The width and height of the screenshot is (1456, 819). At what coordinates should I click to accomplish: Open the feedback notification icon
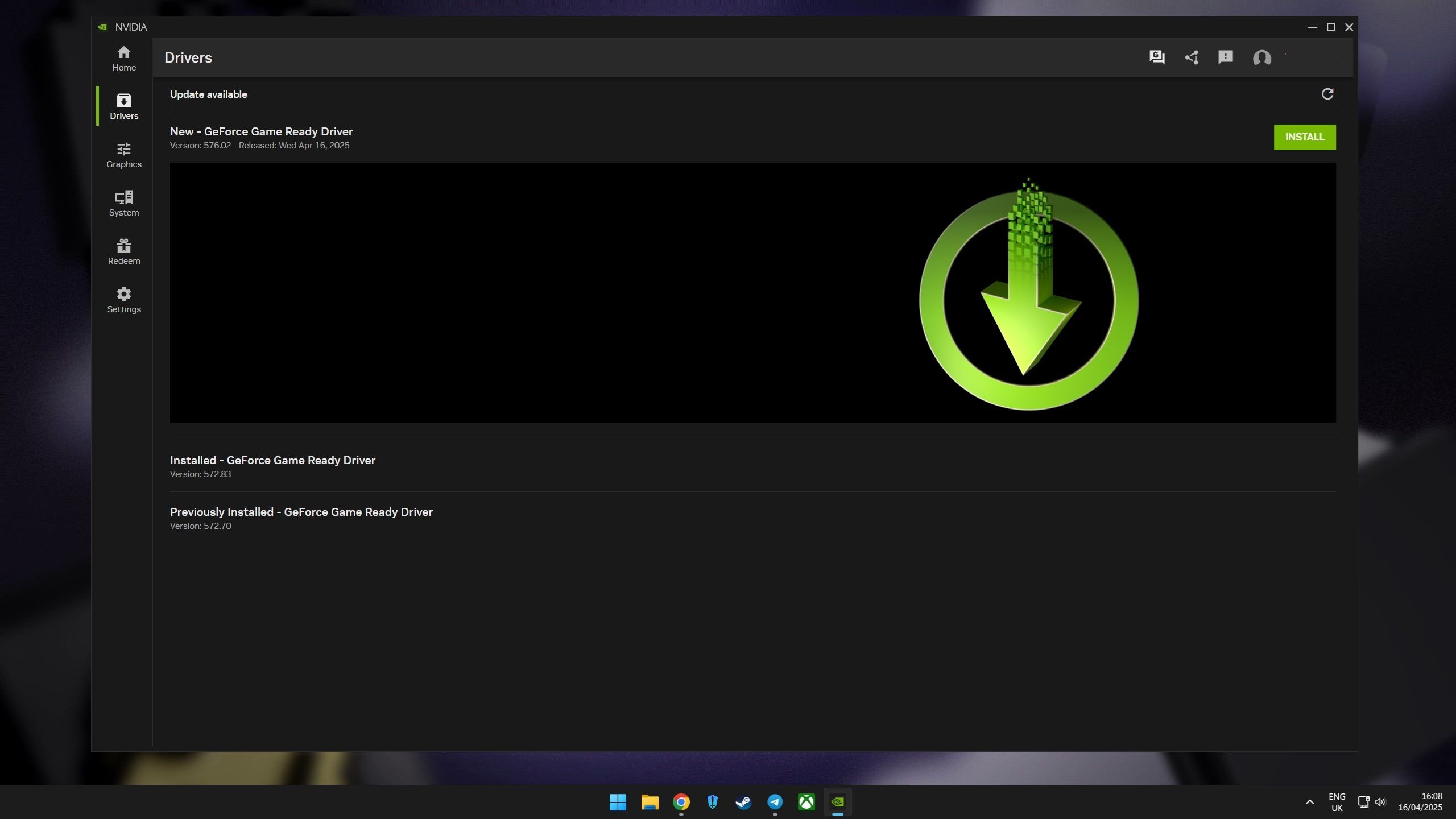(1225, 57)
